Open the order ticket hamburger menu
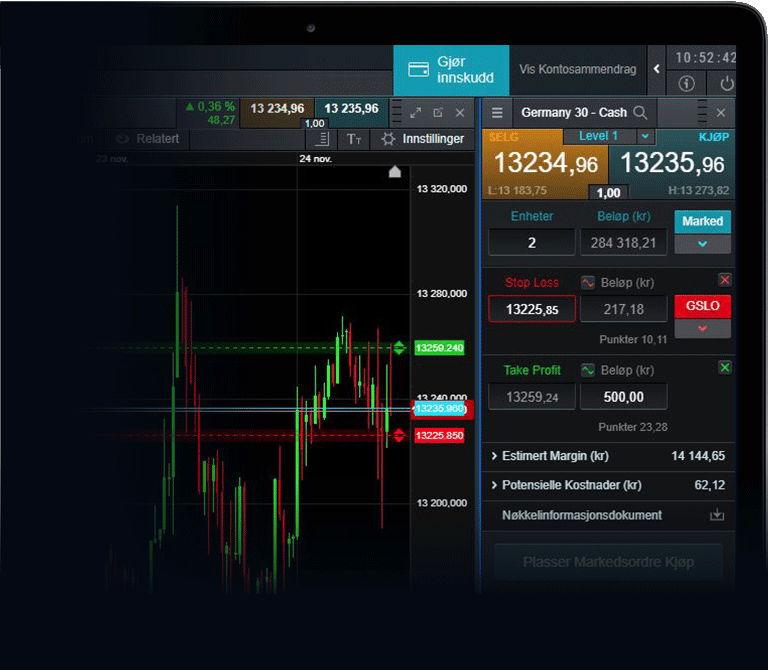Screen dimensions: 768x670 (497, 113)
